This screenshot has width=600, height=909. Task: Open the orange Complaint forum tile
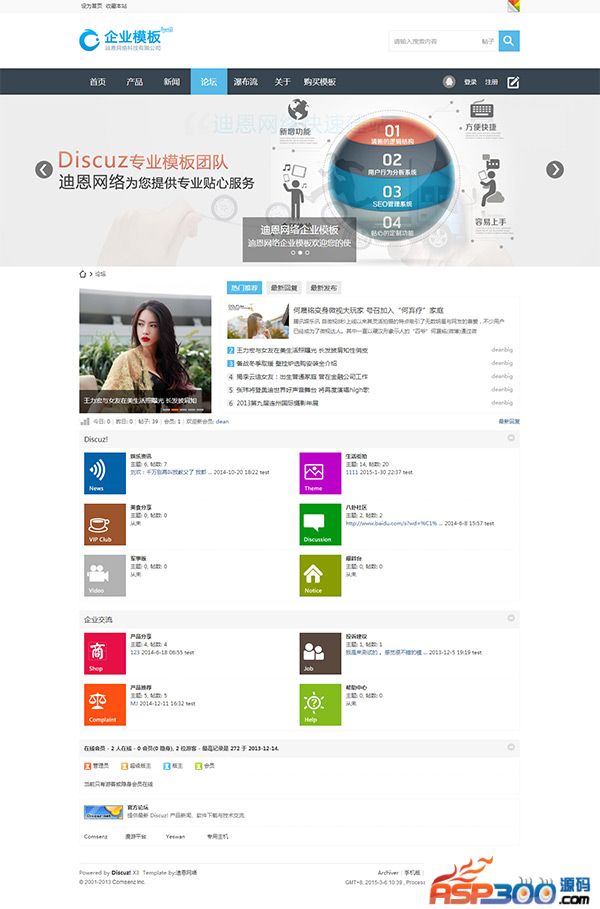coord(105,705)
